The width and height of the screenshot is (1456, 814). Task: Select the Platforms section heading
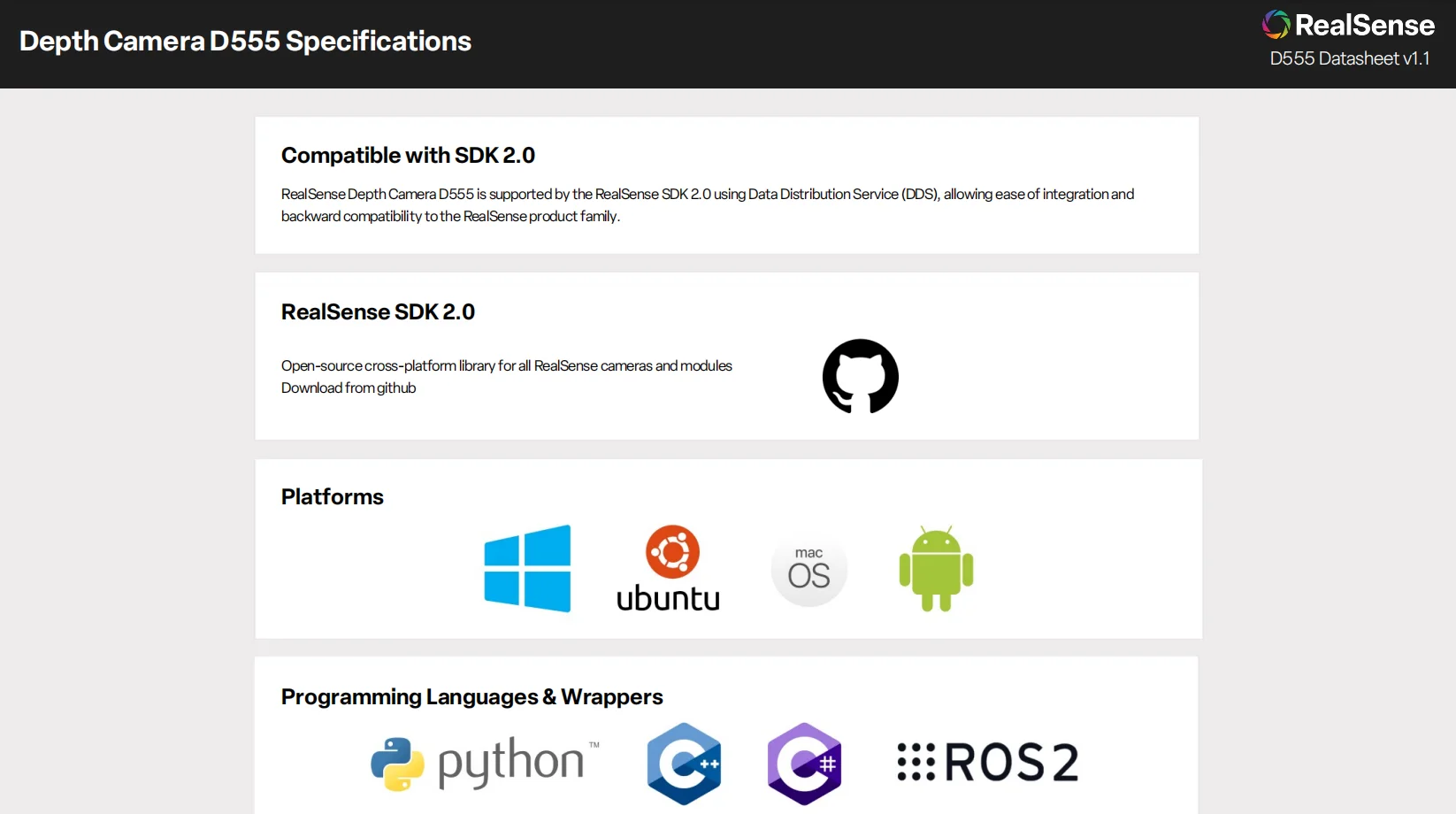(333, 496)
